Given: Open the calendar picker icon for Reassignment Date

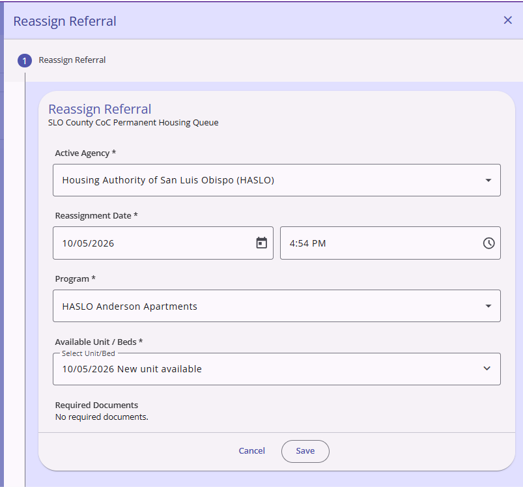Looking at the screenshot, I should pos(261,243).
